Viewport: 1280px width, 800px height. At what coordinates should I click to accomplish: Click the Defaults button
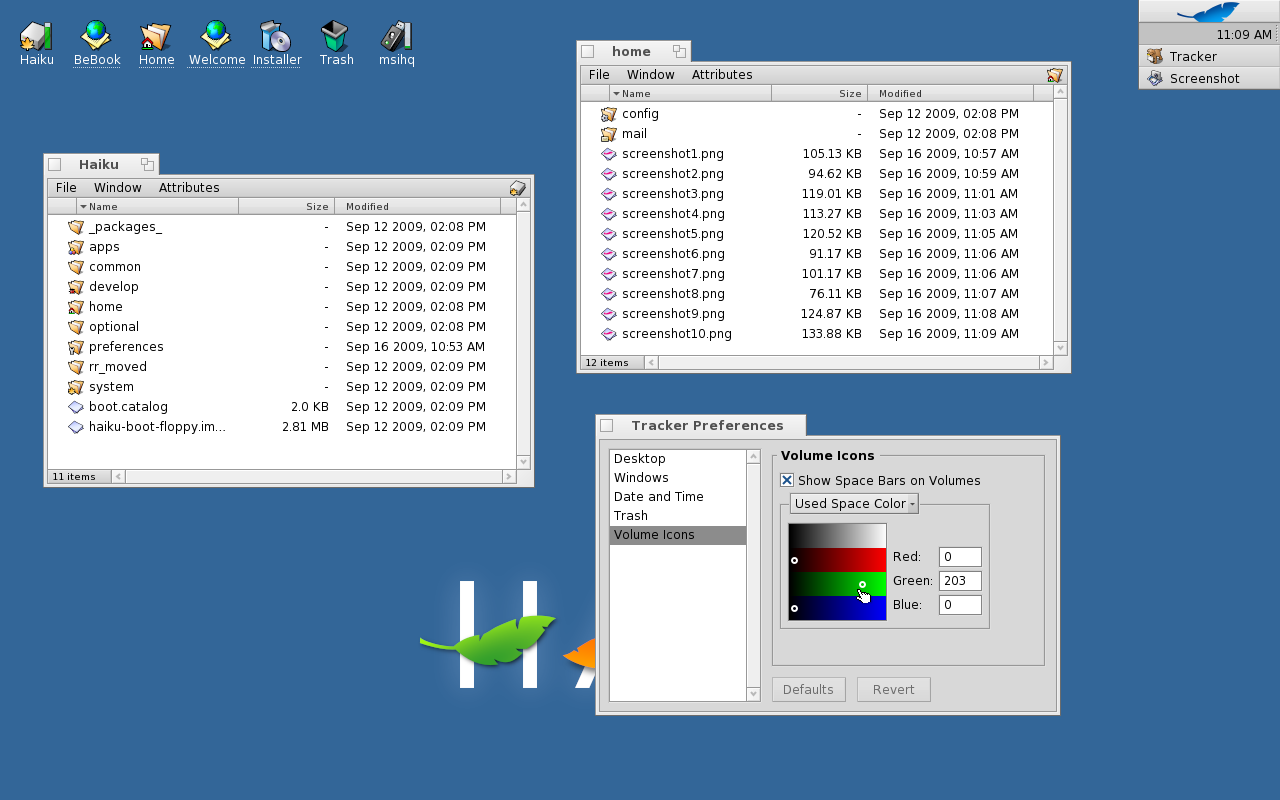[x=808, y=690]
